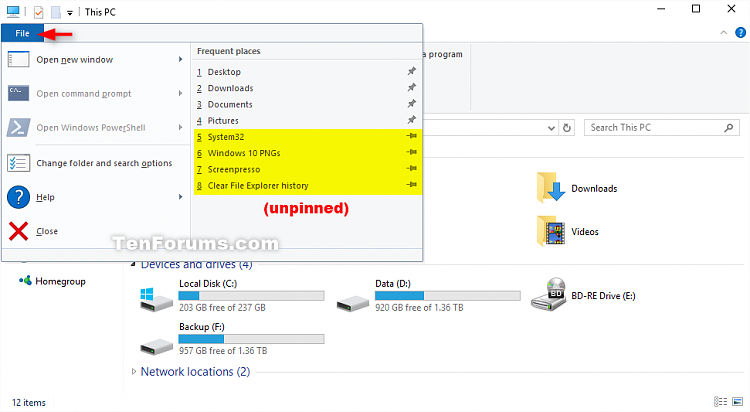
Task: Click the Videos folder label
Action: [585, 232]
